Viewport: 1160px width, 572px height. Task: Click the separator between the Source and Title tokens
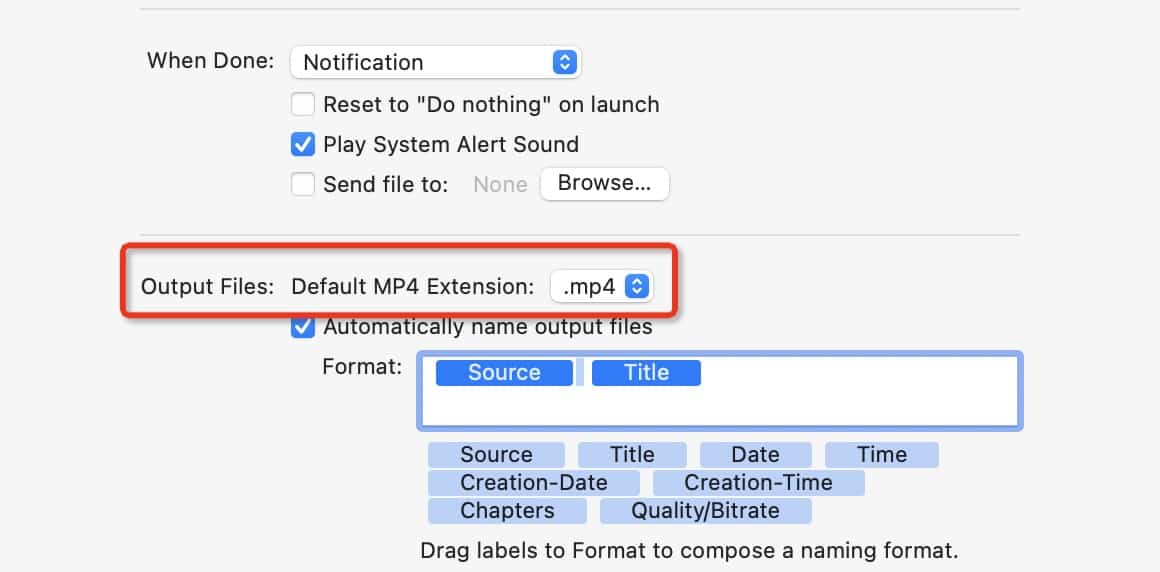[x=580, y=373]
